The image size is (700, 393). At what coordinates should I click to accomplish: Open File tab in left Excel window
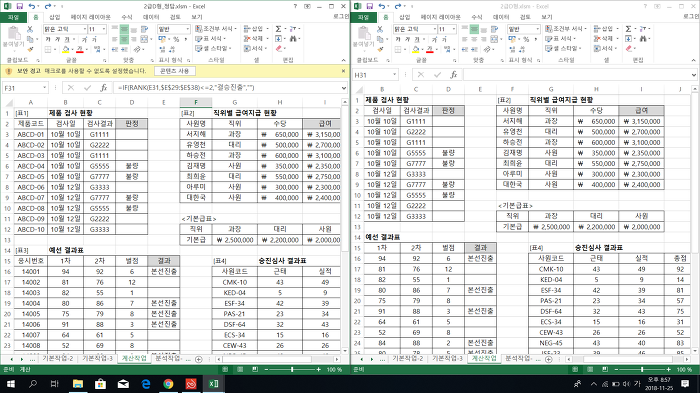point(13,17)
